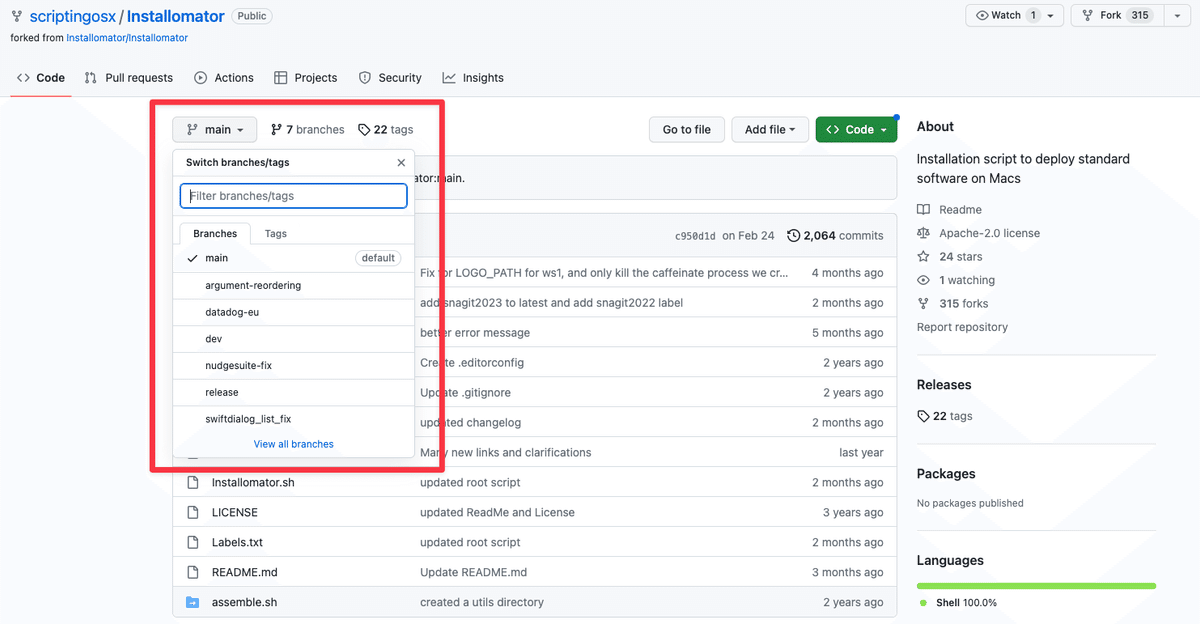The height and width of the screenshot is (624, 1200).
Task: Open README.md file
Action: pos(245,572)
